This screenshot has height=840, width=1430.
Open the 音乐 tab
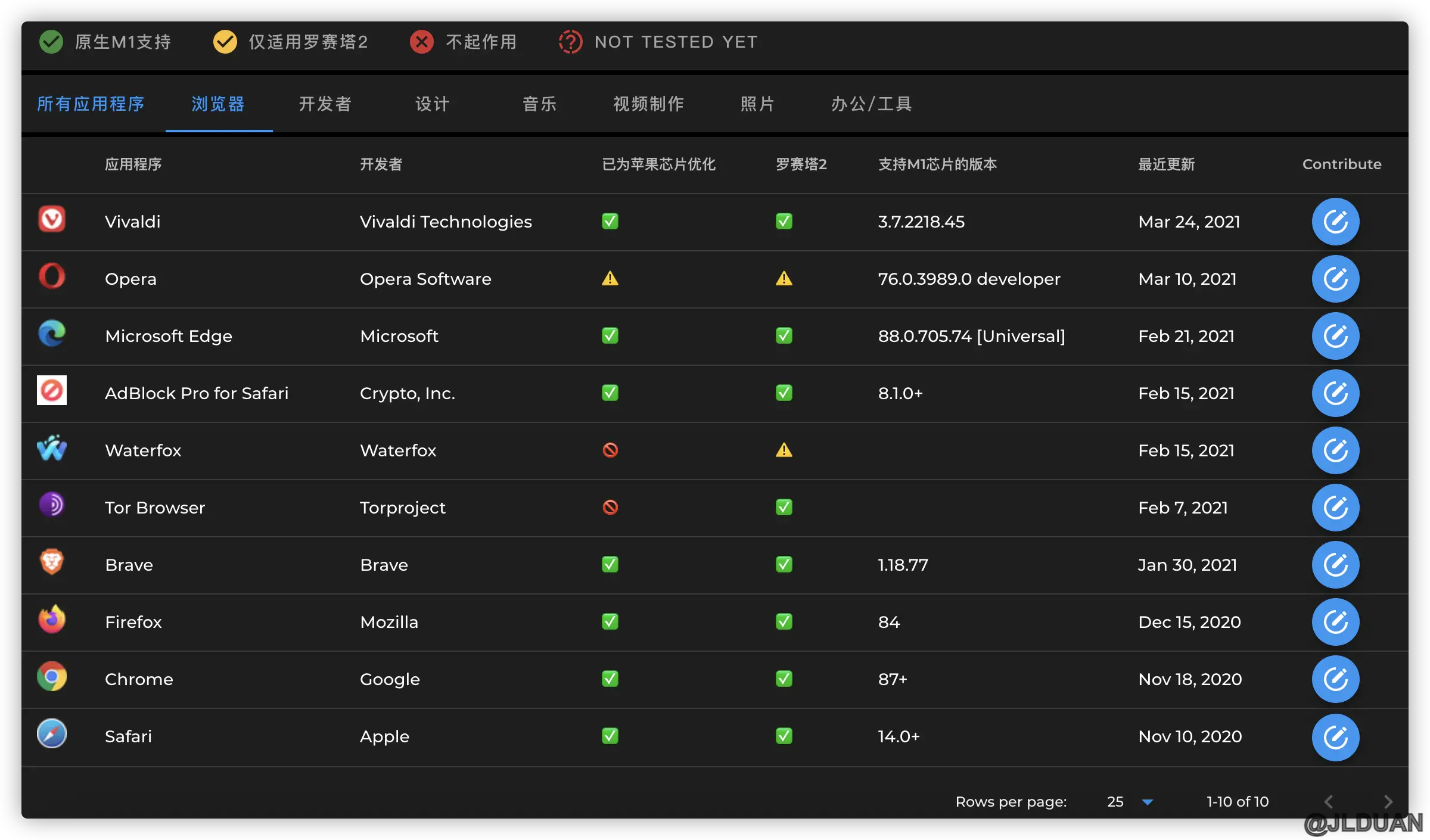click(540, 104)
